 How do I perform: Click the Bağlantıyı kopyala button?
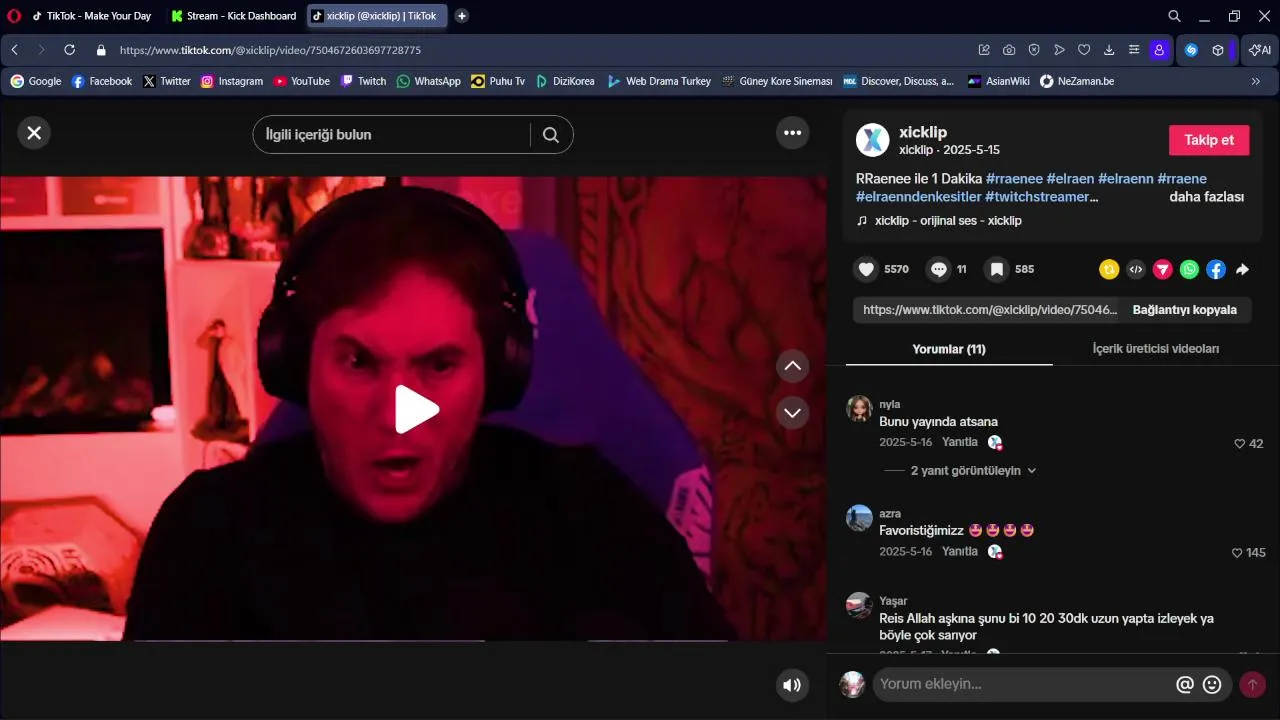tap(1184, 310)
